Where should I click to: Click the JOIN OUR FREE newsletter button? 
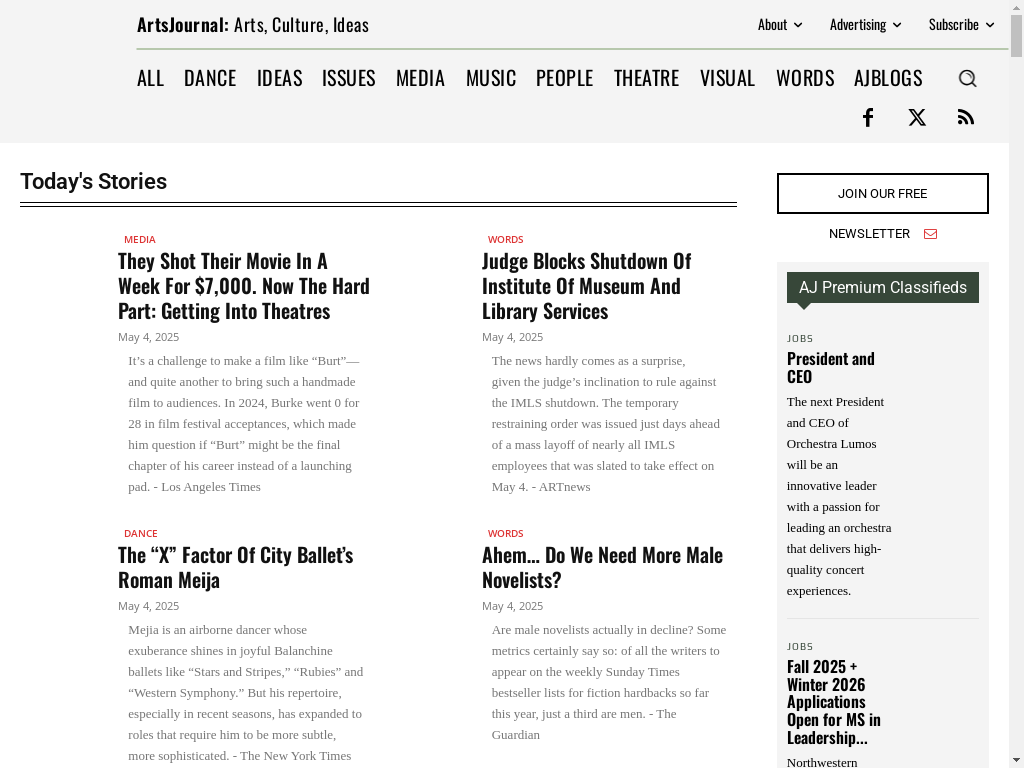[882, 193]
